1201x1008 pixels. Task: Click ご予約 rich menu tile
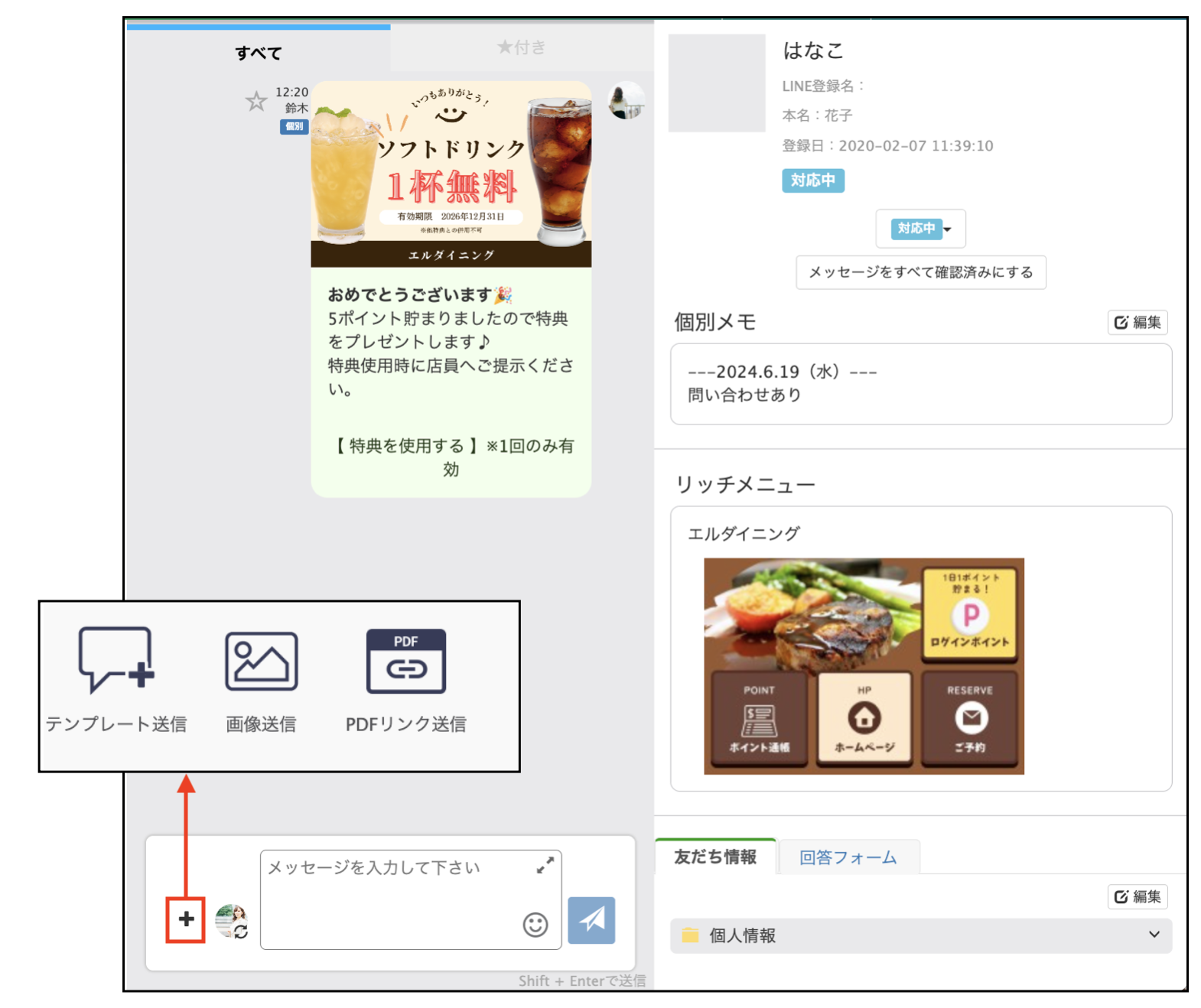[x=970, y=719]
